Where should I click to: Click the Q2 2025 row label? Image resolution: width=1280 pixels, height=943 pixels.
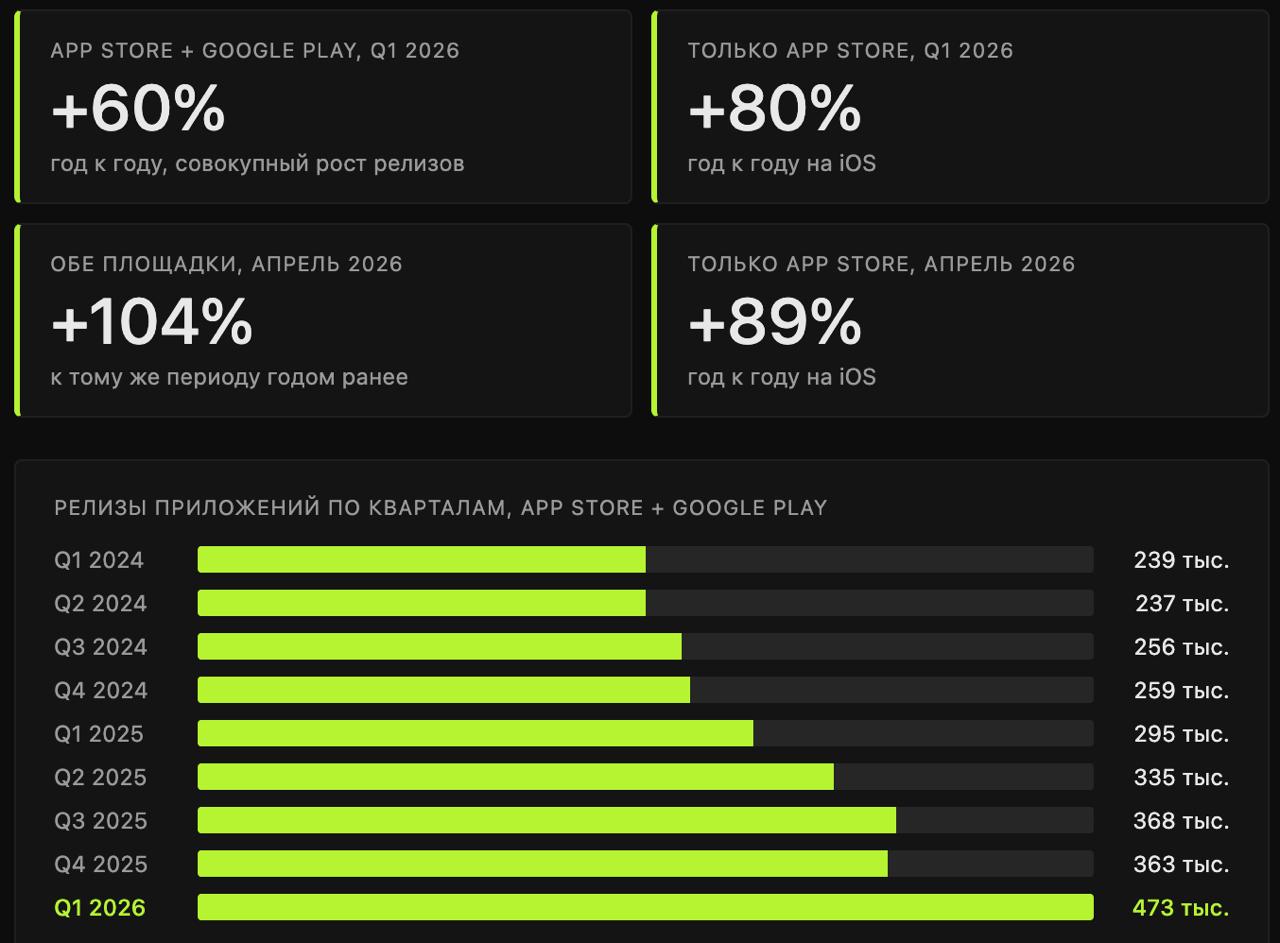point(100,778)
